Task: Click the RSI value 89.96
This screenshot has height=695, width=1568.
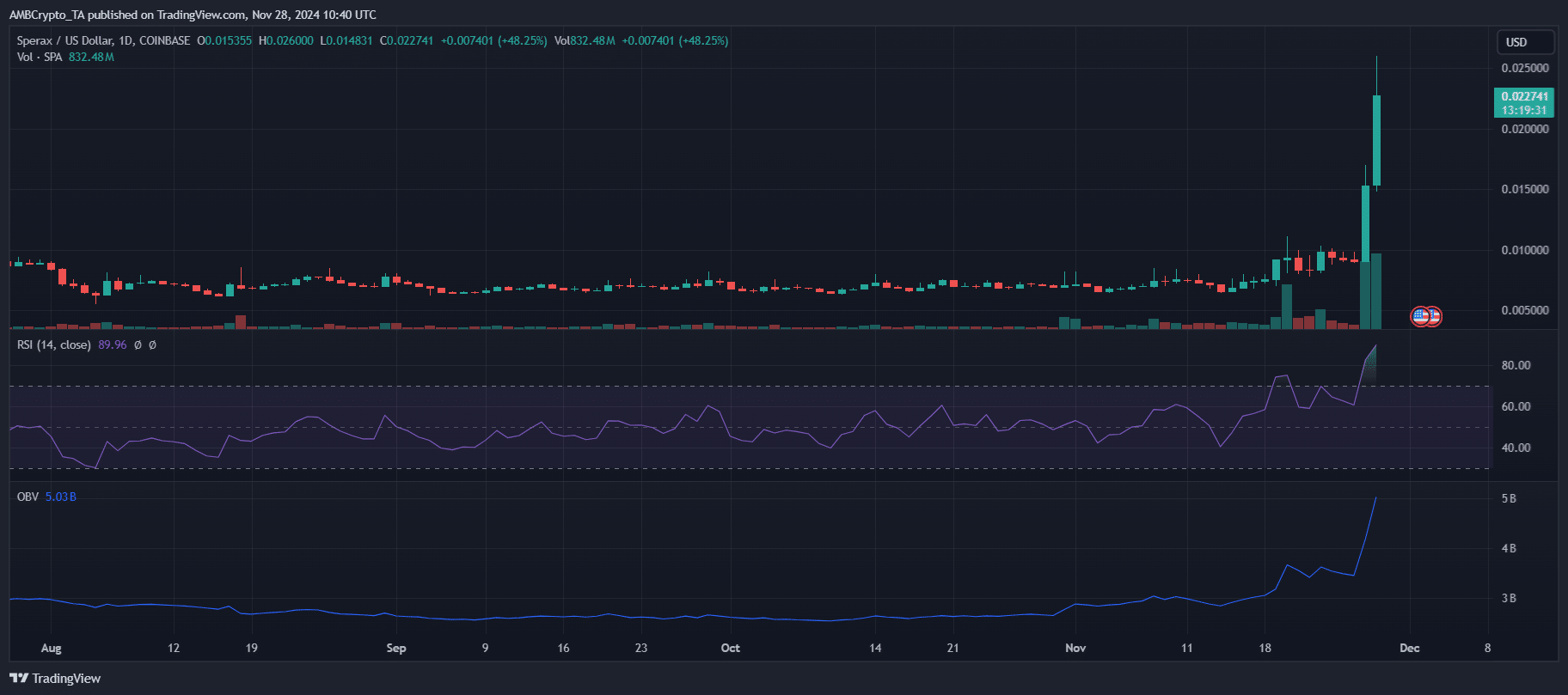Action: (113, 344)
